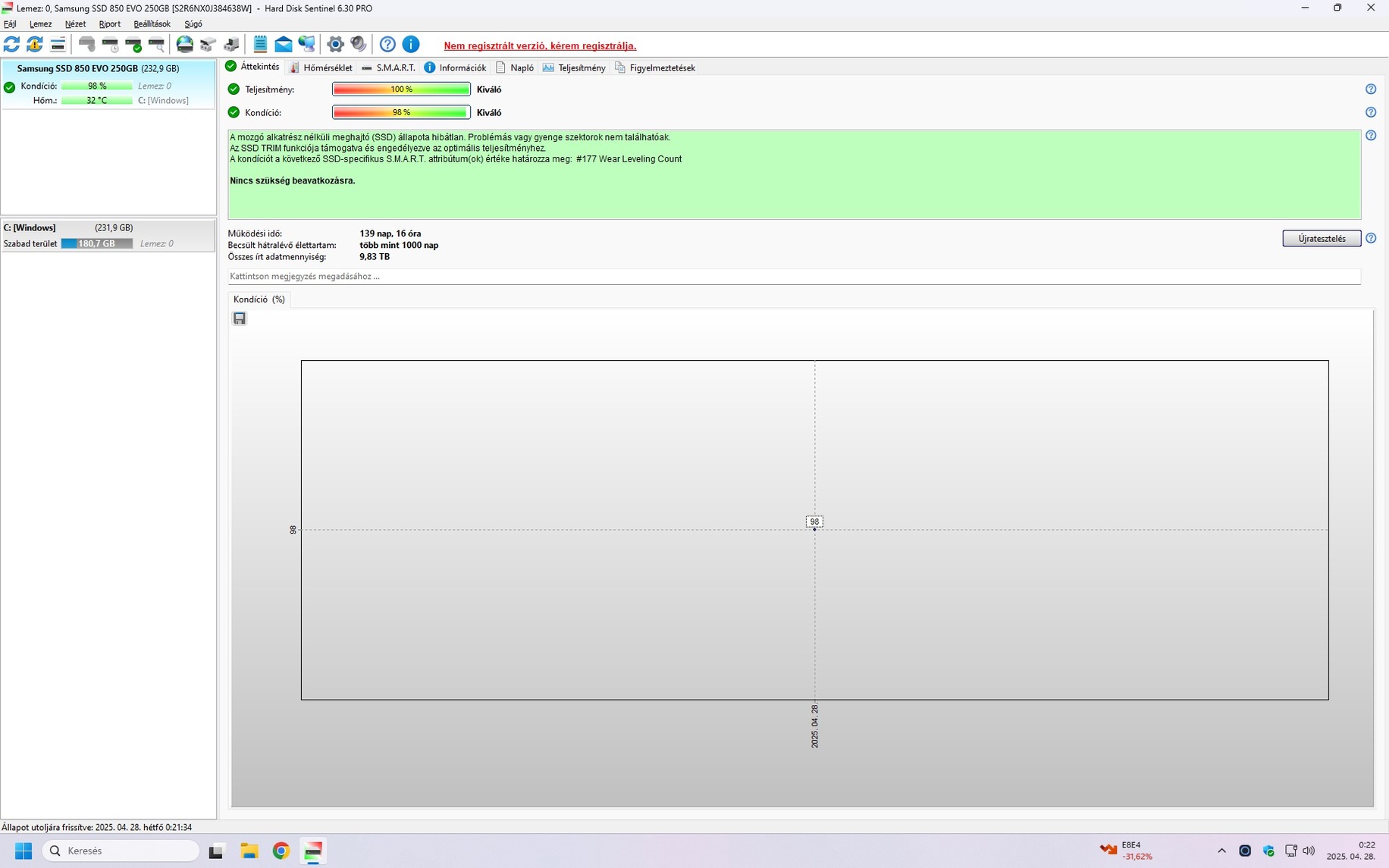Open the blue notepad report icon

tap(260, 44)
